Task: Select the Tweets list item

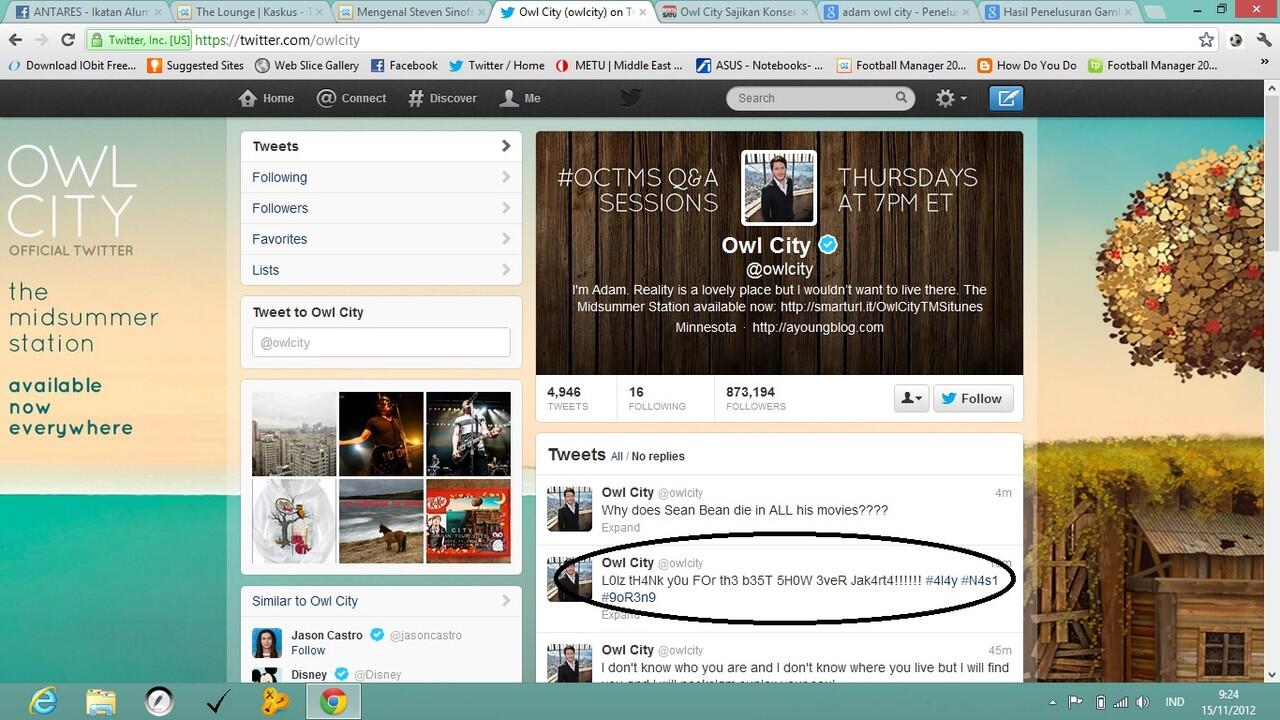Action: click(381, 146)
